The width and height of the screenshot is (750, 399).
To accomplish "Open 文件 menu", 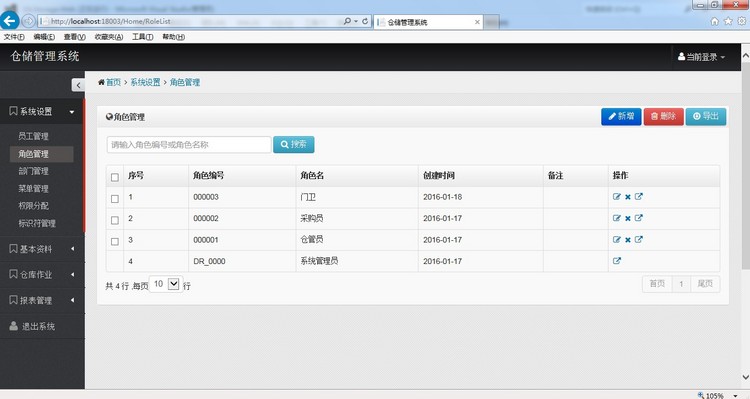I will click(x=14, y=37).
